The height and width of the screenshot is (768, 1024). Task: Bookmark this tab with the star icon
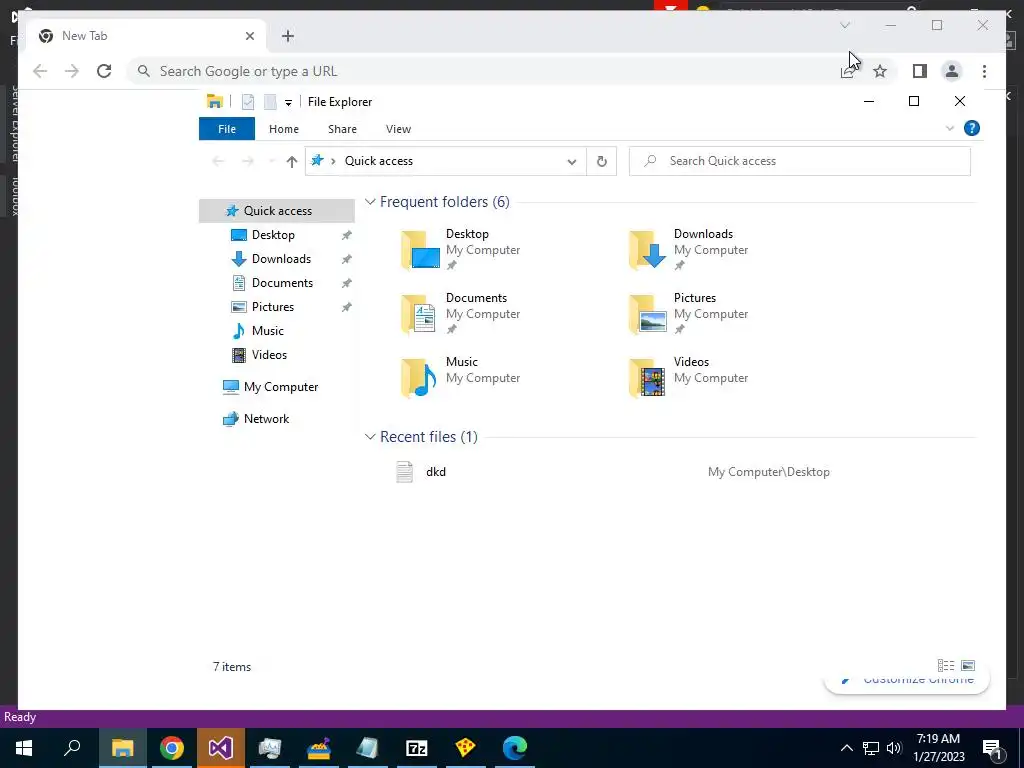(880, 71)
